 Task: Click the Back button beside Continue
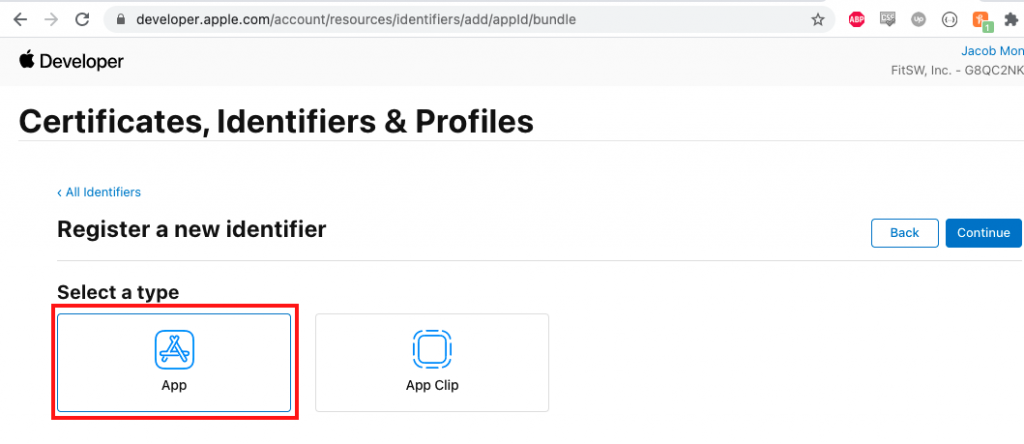pos(904,233)
